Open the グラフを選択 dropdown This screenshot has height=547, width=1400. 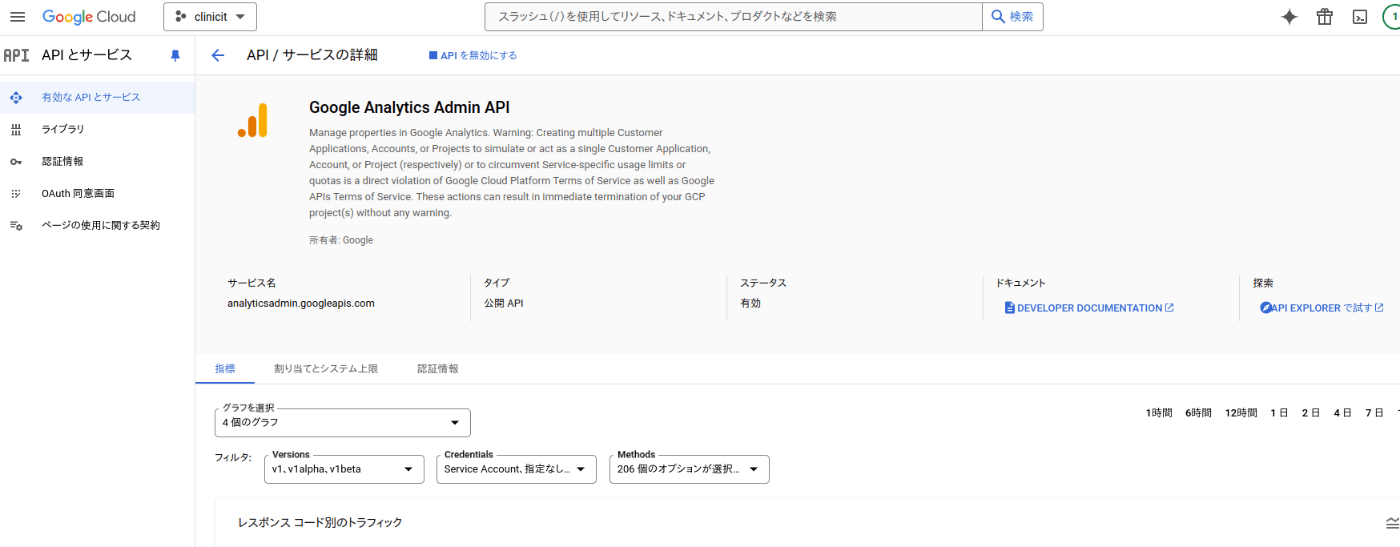tap(342, 422)
